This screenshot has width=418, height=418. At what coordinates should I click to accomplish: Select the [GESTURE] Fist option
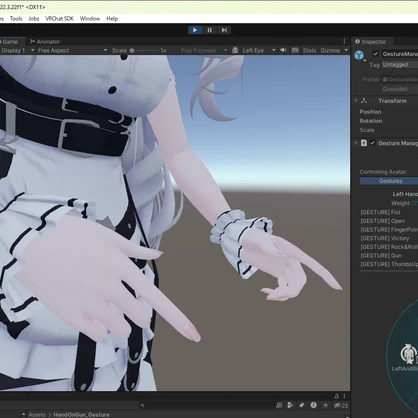click(x=380, y=212)
